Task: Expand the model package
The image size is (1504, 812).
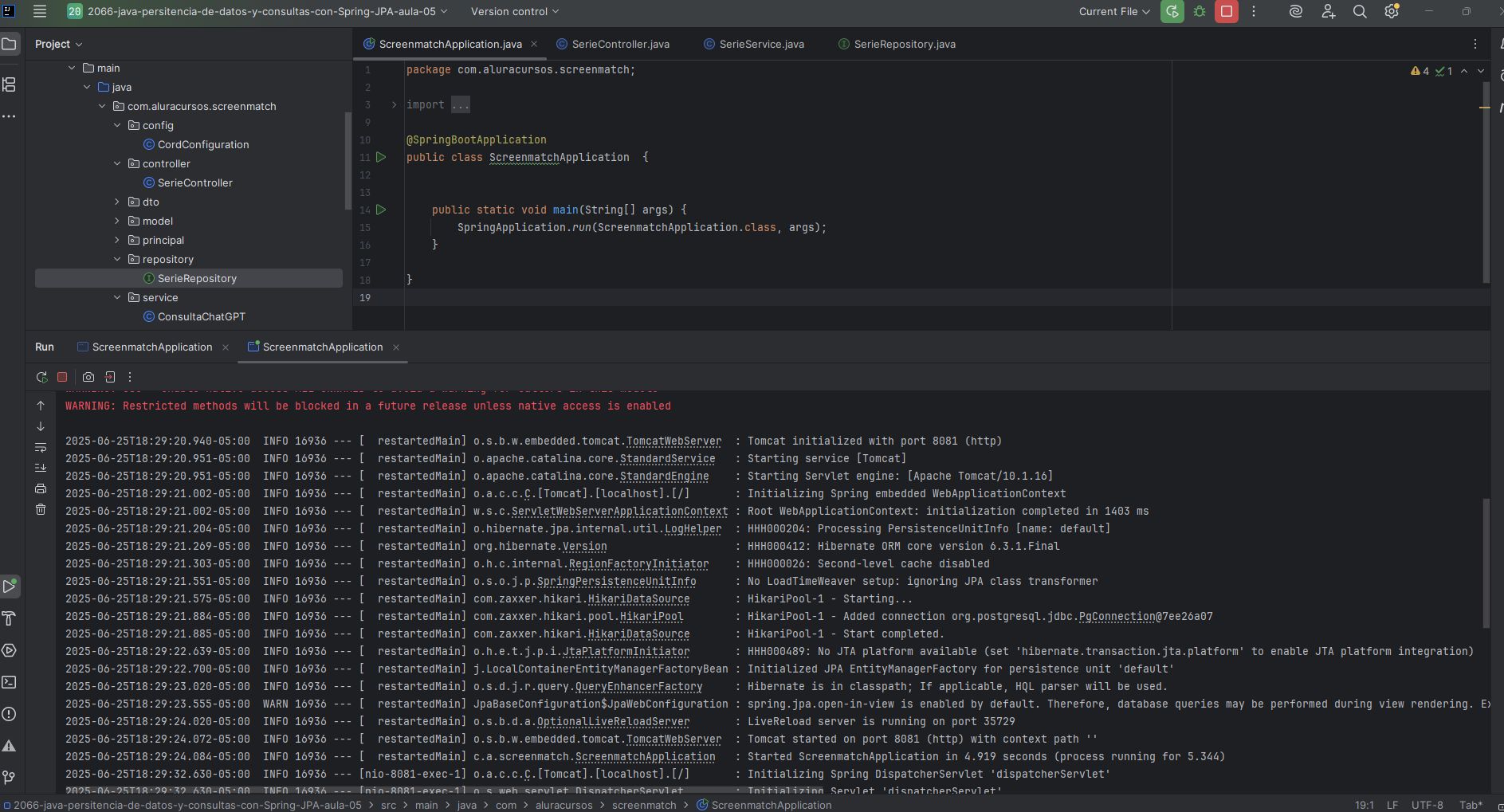Action: click(x=117, y=221)
